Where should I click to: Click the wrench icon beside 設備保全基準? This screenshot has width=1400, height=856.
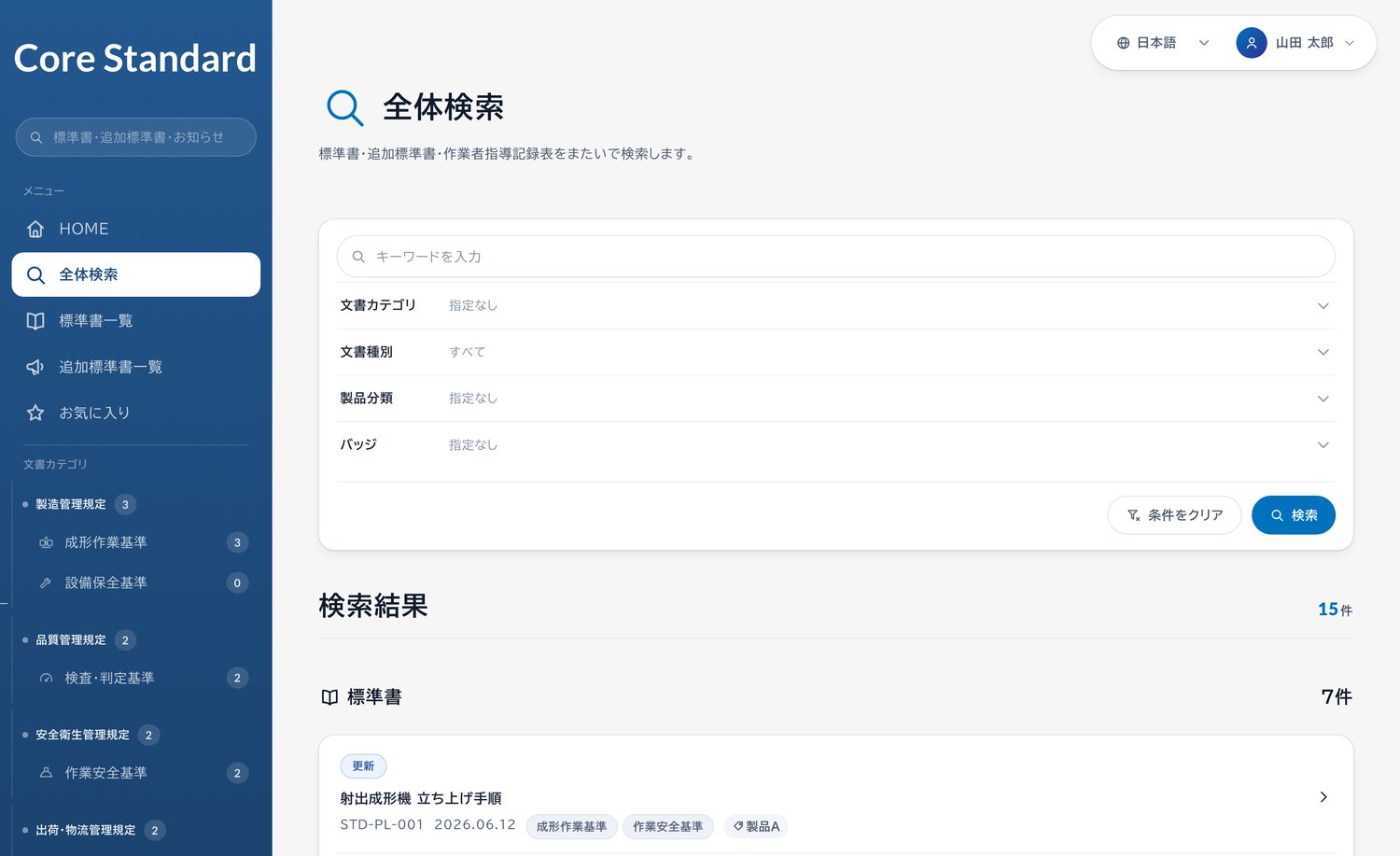click(x=46, y=582)
